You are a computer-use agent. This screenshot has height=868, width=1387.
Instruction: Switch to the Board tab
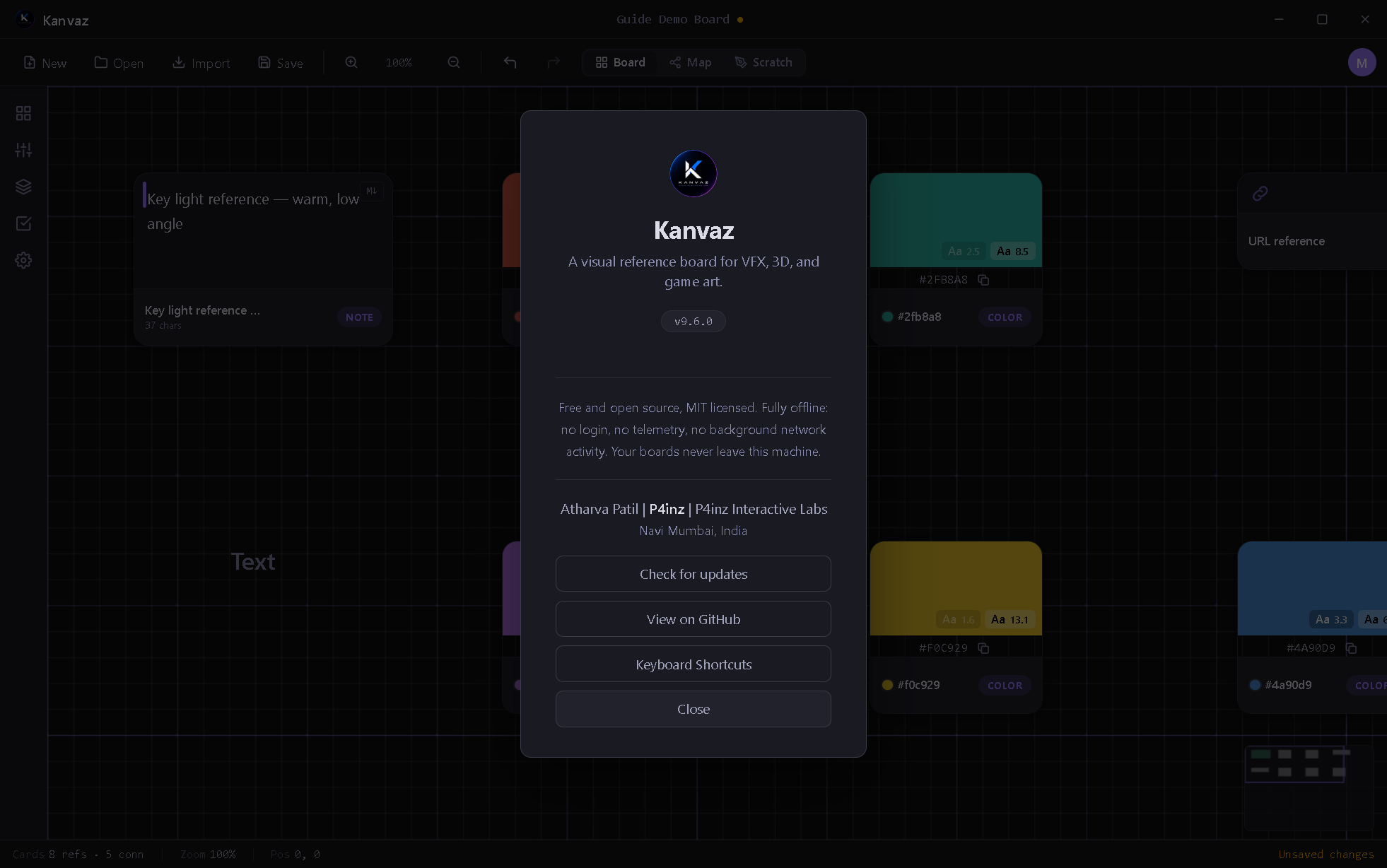[x=620, y=62]
